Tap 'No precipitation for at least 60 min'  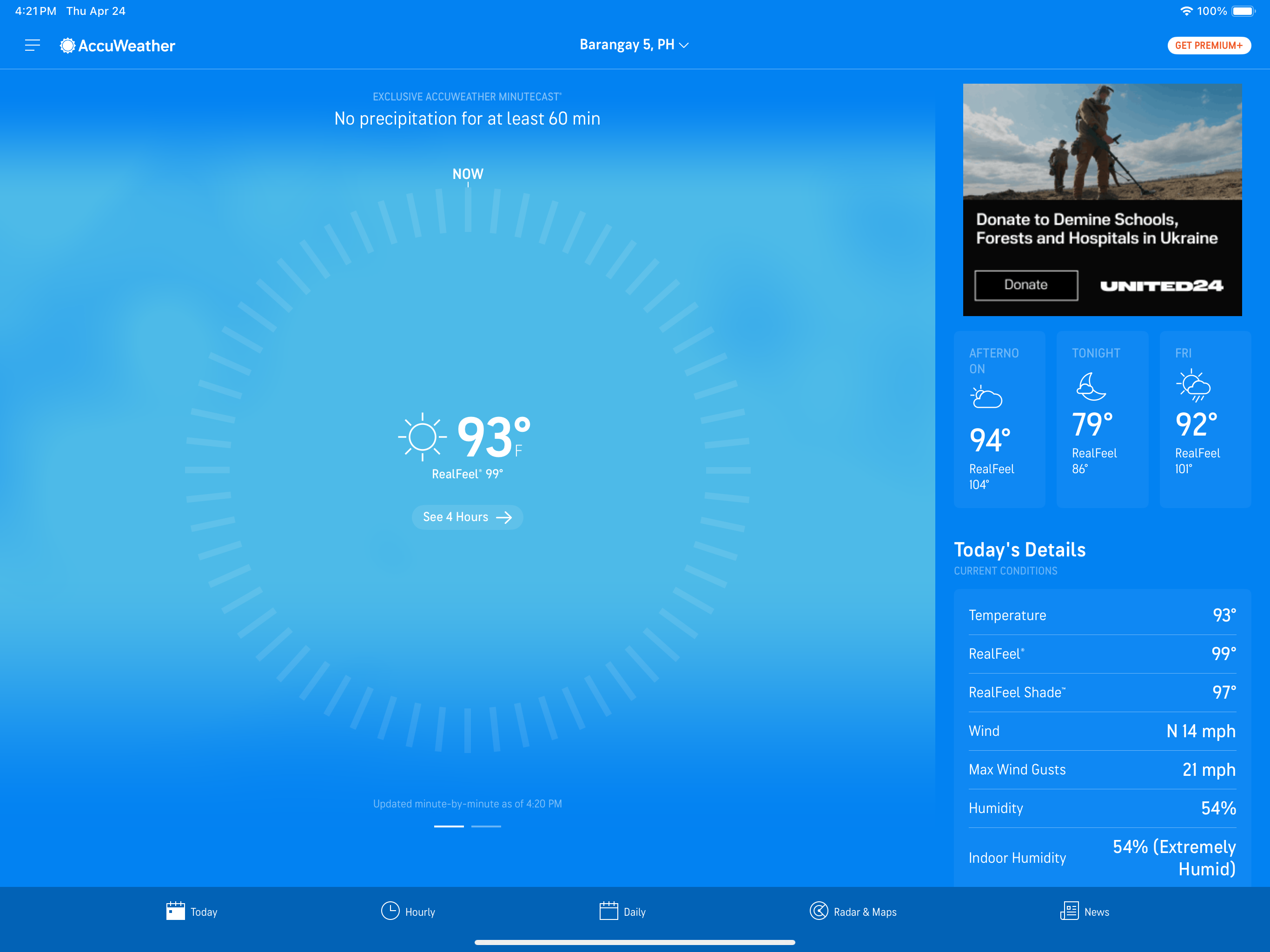(x=467, y=119)
